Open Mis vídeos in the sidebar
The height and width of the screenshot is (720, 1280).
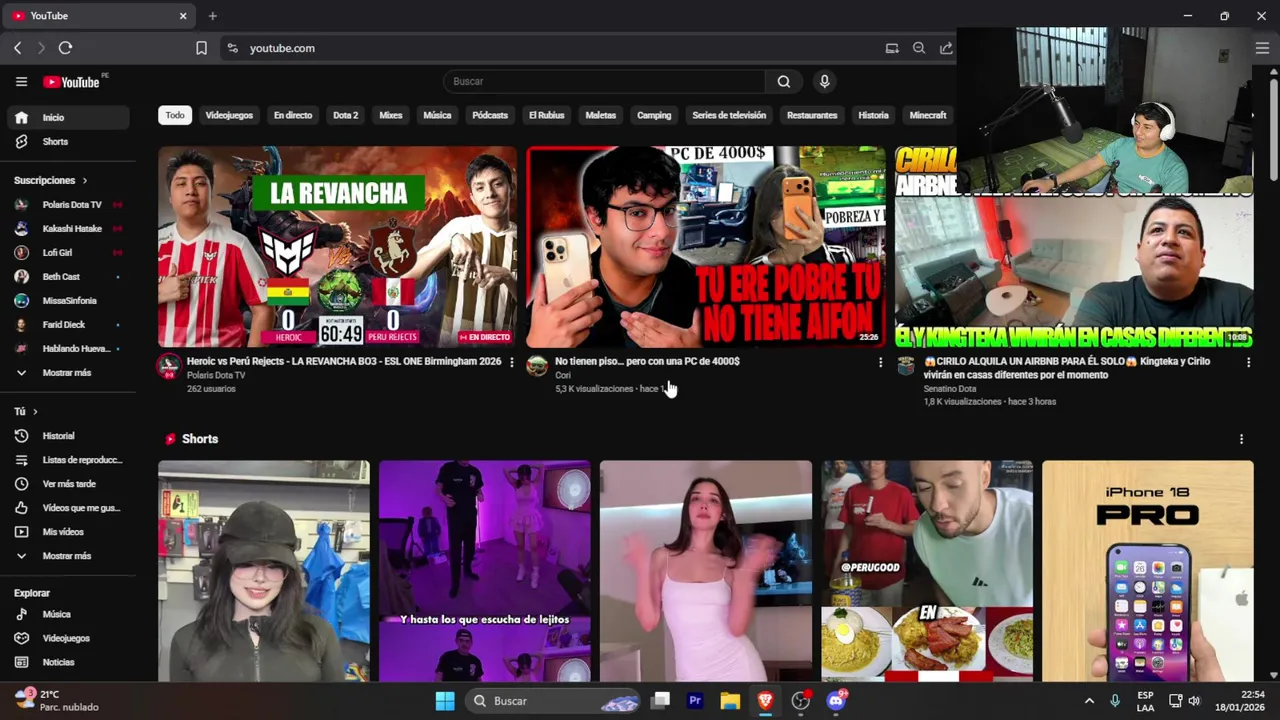(68, 532)
